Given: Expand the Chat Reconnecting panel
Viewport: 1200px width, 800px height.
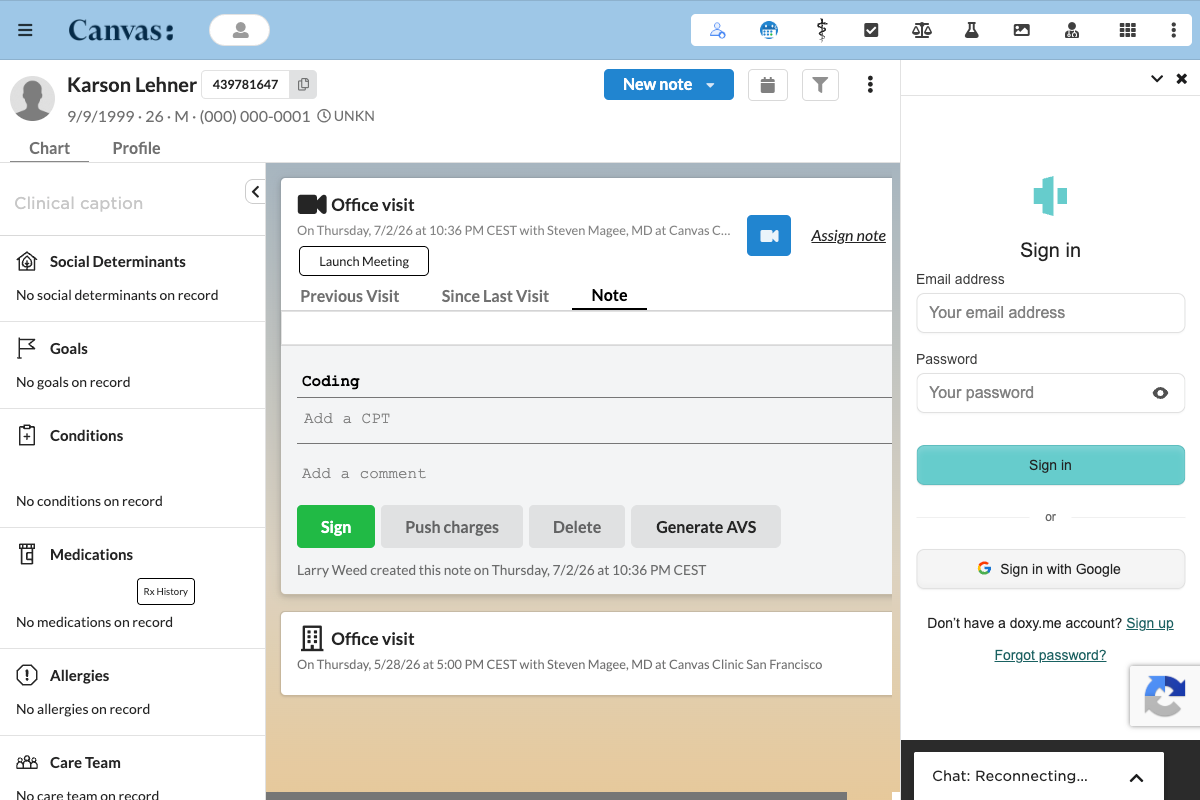Looking at the screenshot, I should tap(1136, 777).
